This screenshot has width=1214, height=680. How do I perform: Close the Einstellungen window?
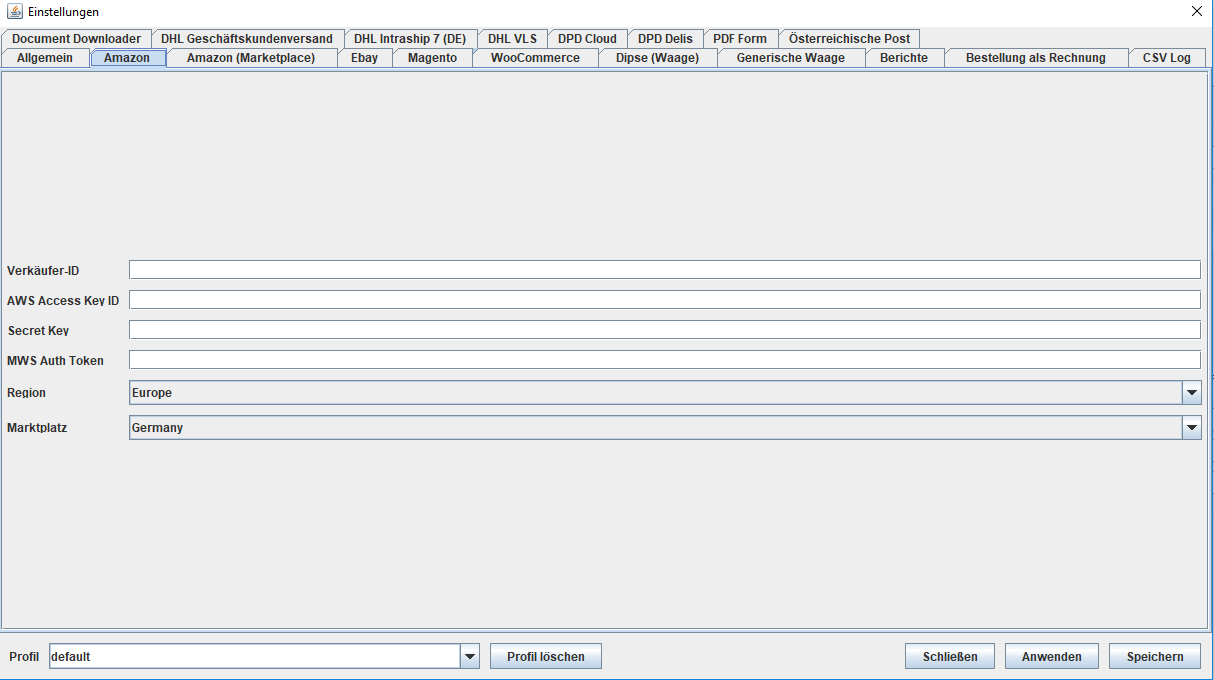coord(1196,11)
